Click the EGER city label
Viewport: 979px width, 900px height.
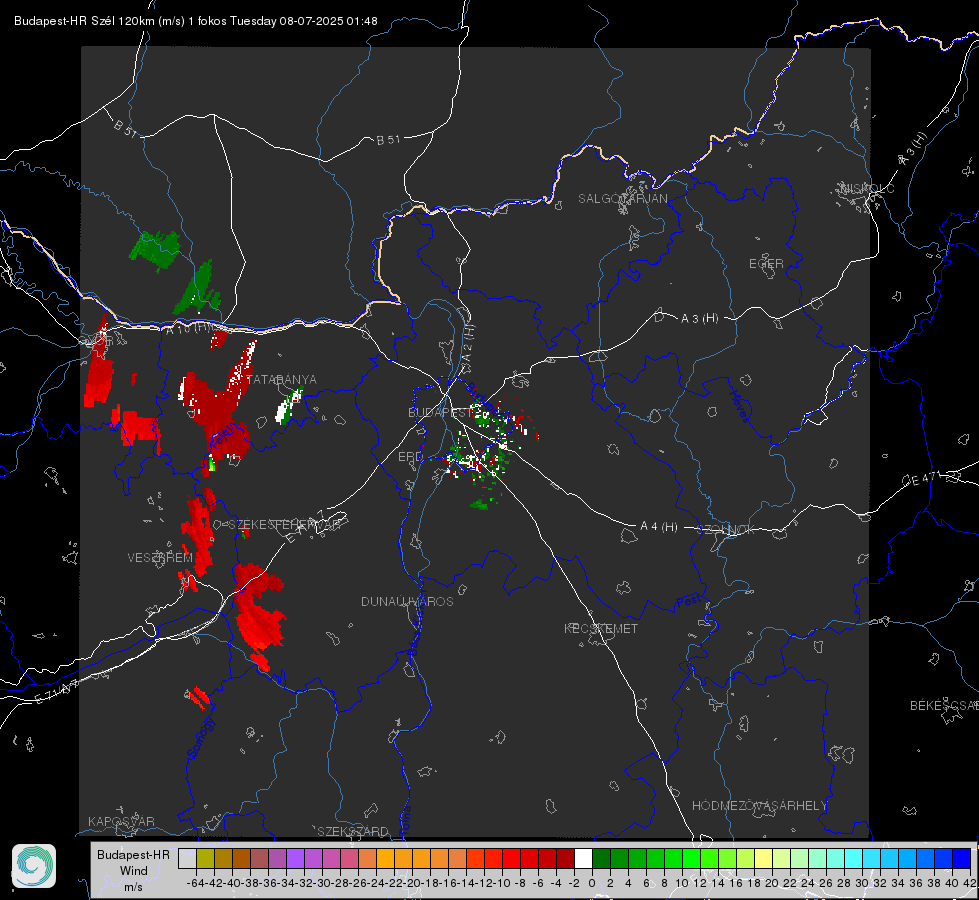point(766,264)
